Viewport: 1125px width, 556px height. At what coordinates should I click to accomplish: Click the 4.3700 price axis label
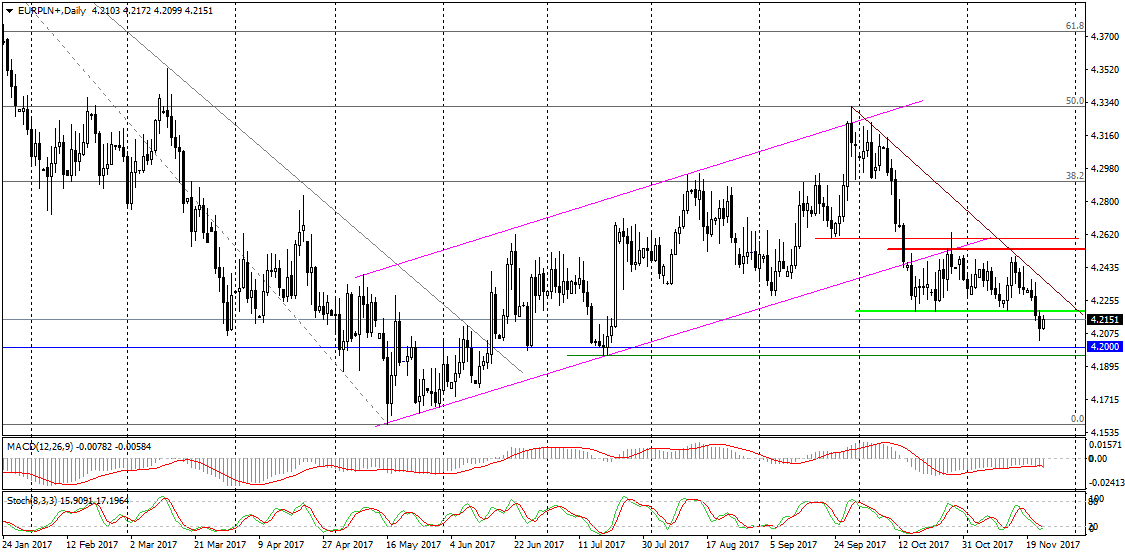[x=1103, y=36]
